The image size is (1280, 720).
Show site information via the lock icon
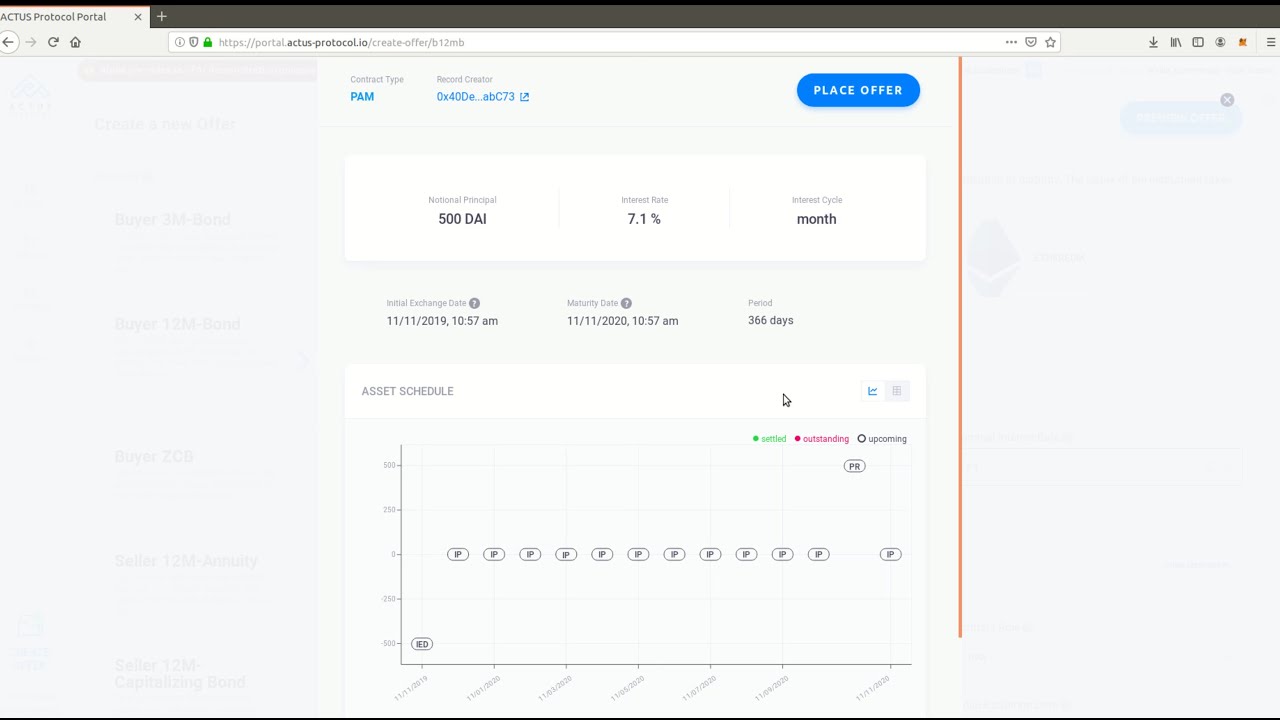(x=208, y=42)
